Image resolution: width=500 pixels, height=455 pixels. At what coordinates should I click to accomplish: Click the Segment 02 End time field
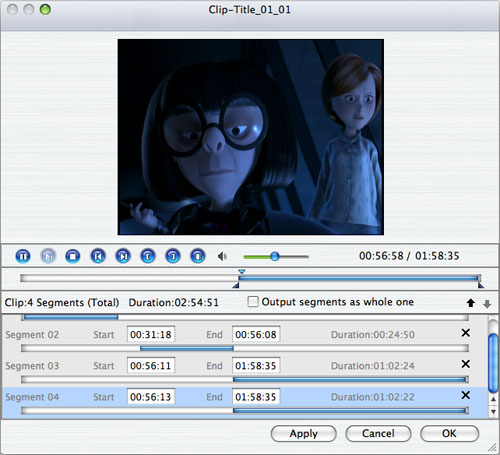tap(256, 334)
